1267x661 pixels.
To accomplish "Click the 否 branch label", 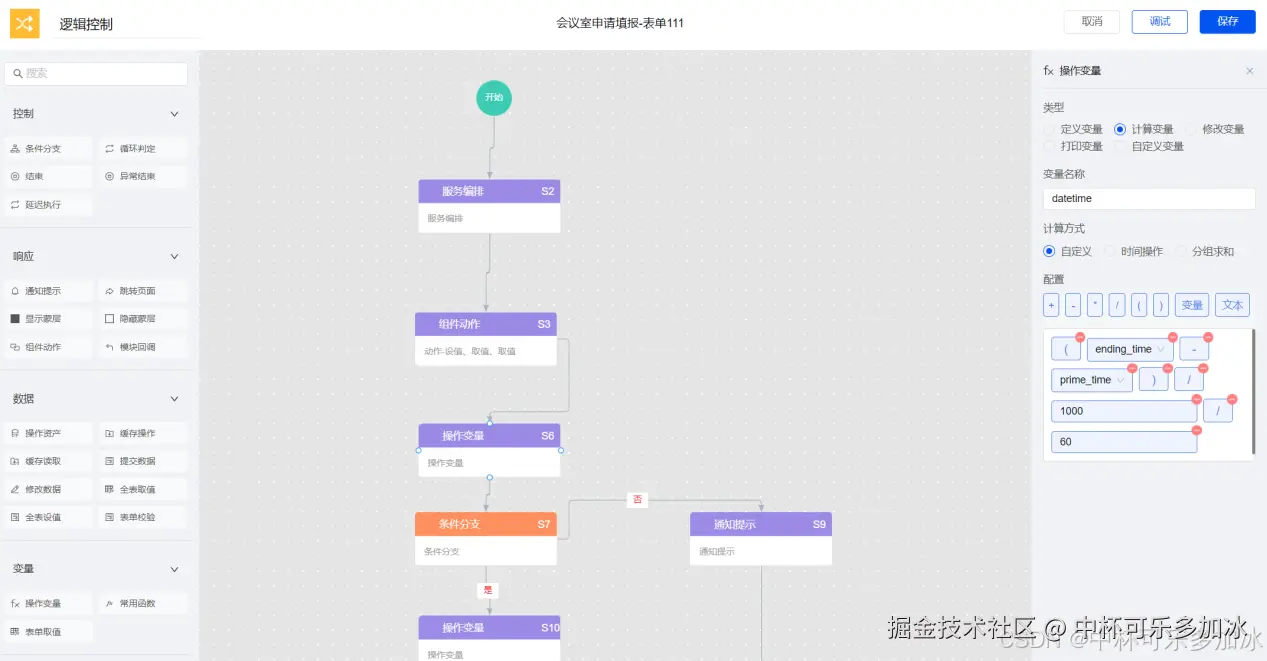I will (x=638, y=500).
